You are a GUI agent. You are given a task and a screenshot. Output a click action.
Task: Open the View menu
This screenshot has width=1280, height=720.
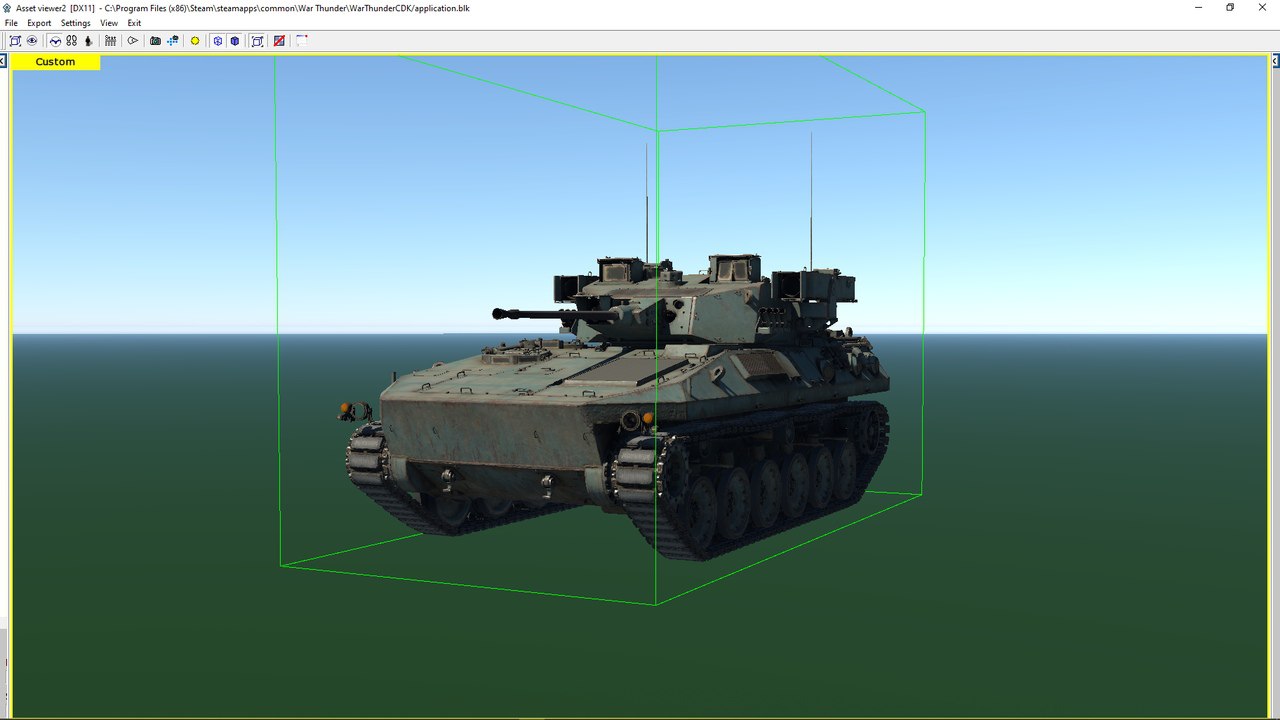(109, 23)
